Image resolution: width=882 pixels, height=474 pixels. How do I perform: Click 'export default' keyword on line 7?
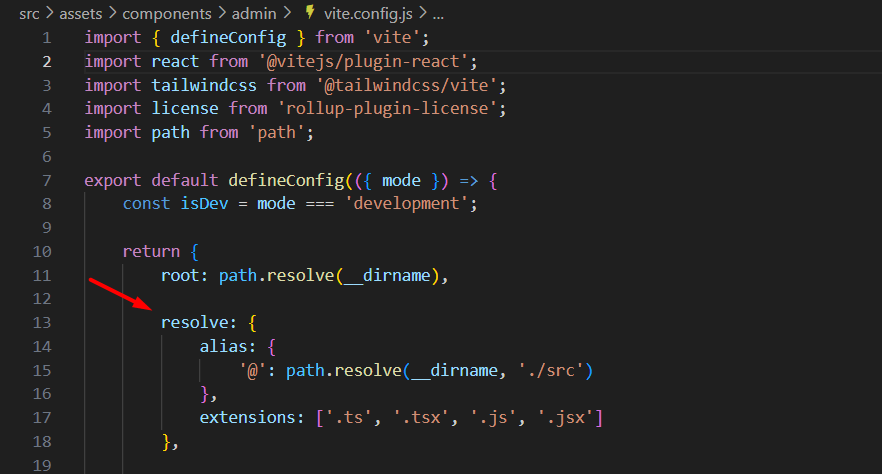151,180
